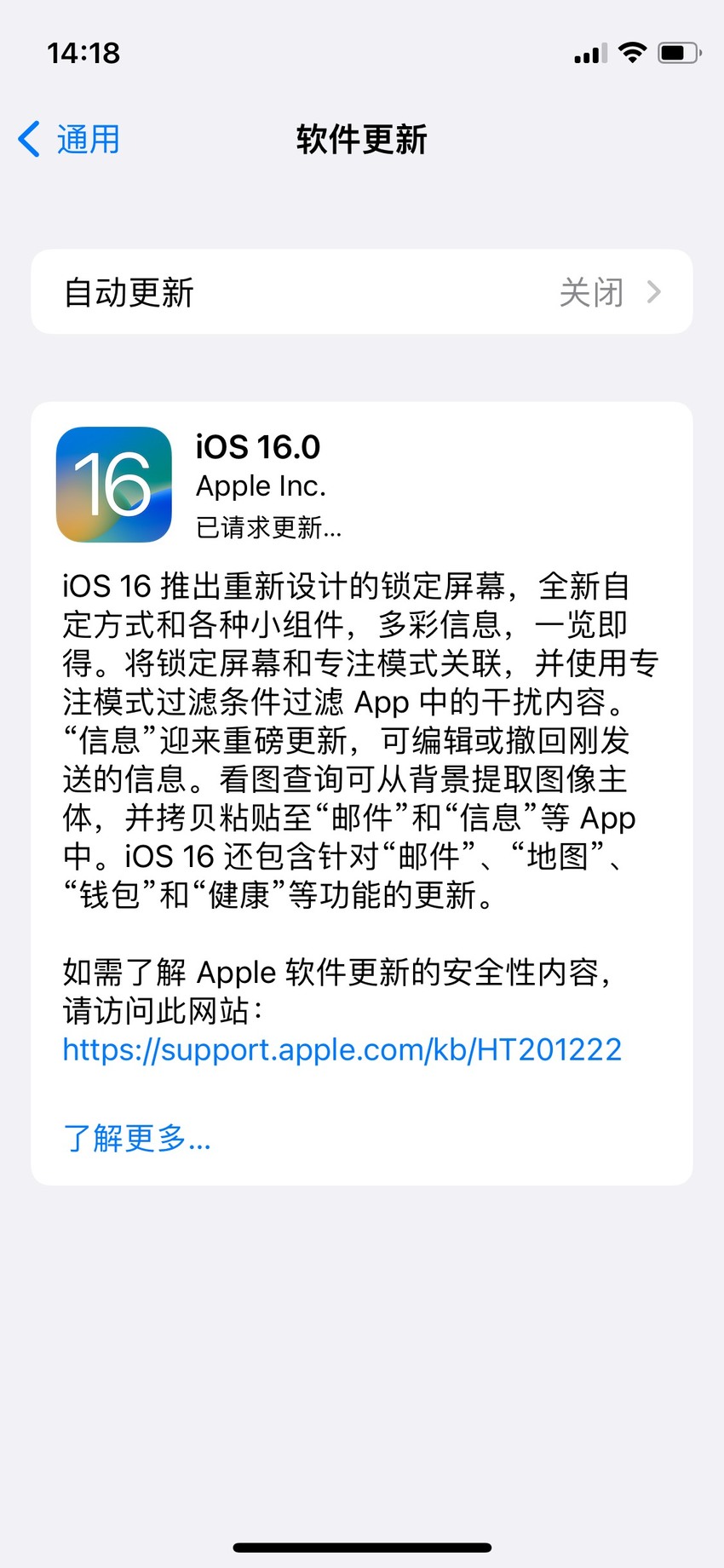
Task: Tap the Wi-Fi status icon
Action: coord(632,53)
